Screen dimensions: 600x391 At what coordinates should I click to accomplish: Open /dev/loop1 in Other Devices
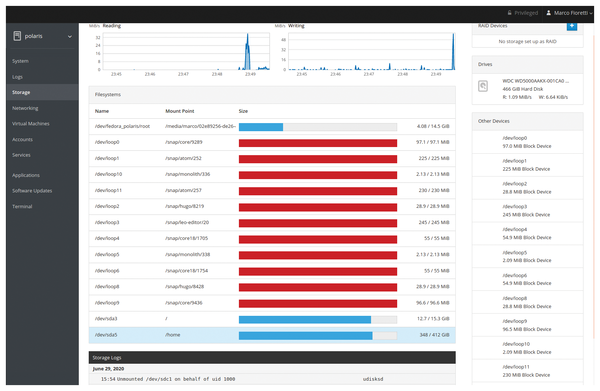[x=527, y=165]
